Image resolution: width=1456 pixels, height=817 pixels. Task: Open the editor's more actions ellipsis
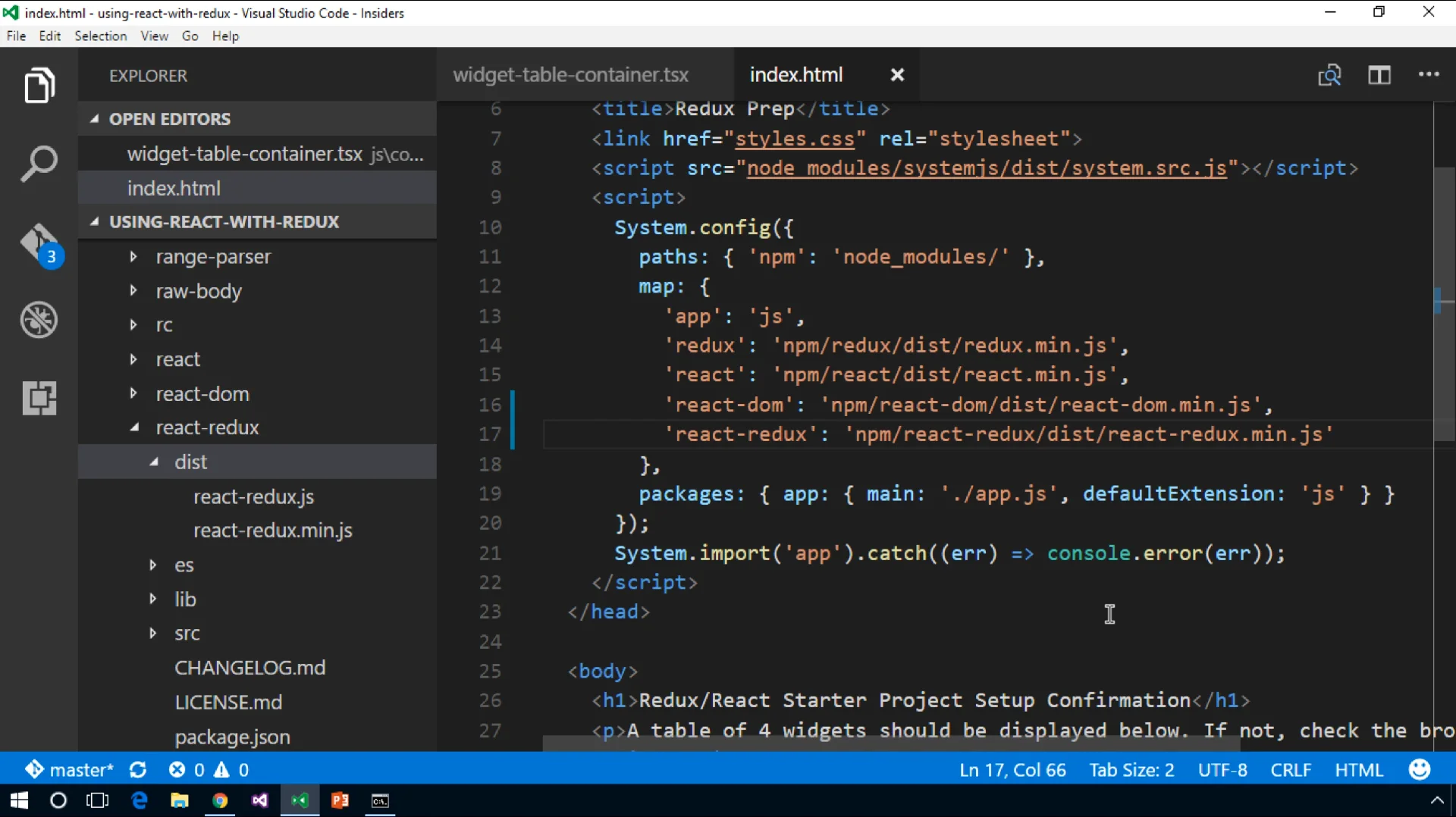(x=1429, y=75)
